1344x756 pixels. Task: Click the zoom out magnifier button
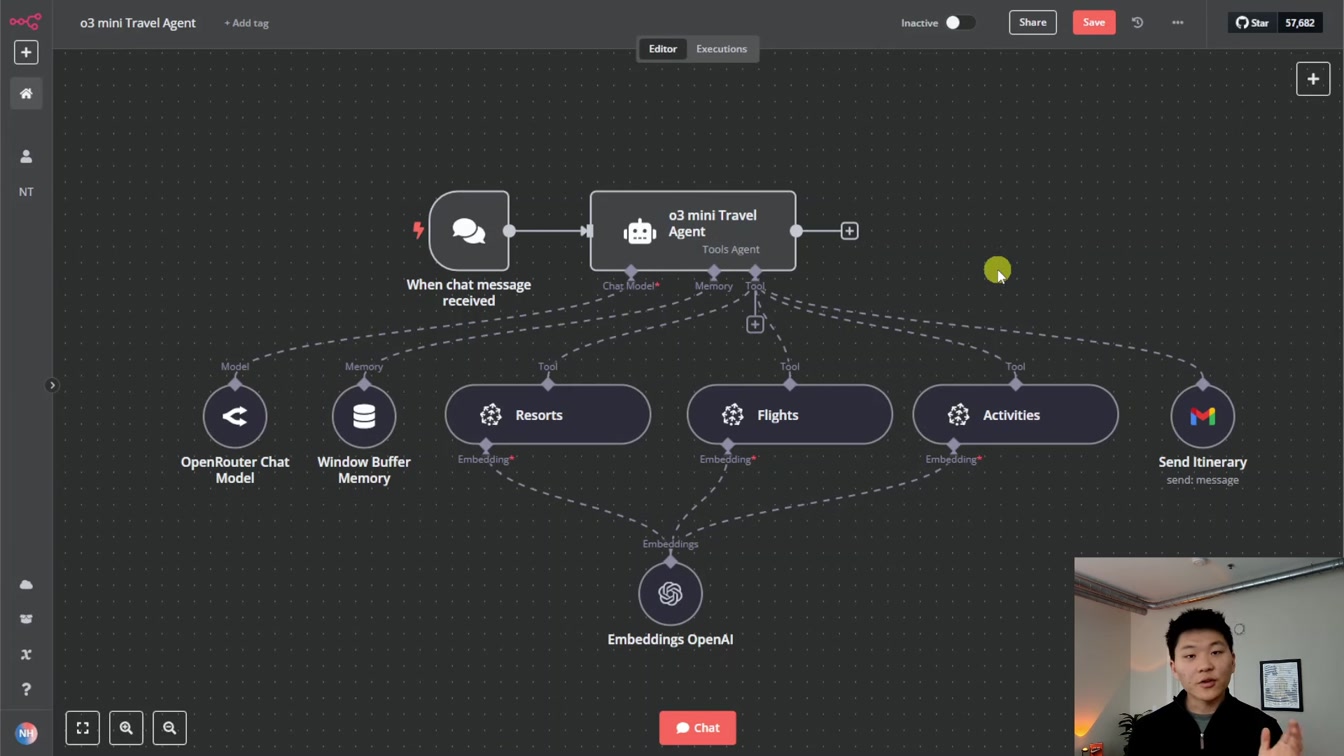170,728
